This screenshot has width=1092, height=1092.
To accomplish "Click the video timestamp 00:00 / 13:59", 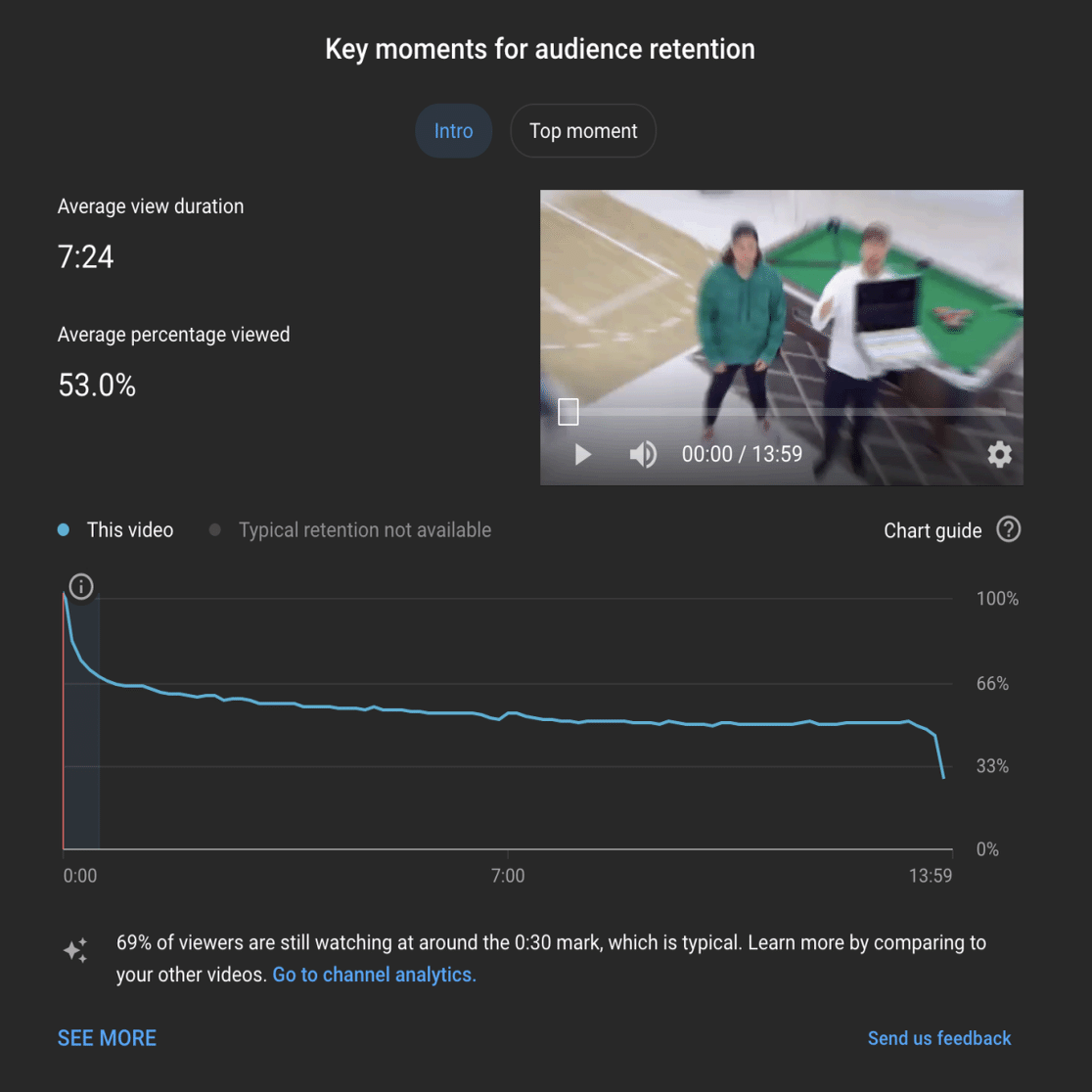I will 742,454.
